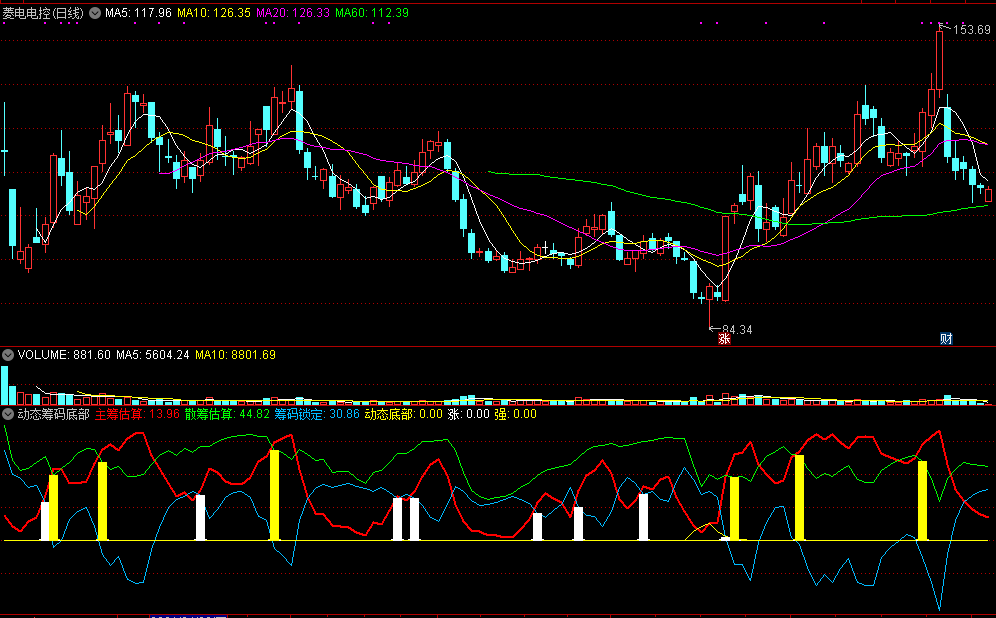Click the MA5: 117.96 label

(x=138, y=13)
